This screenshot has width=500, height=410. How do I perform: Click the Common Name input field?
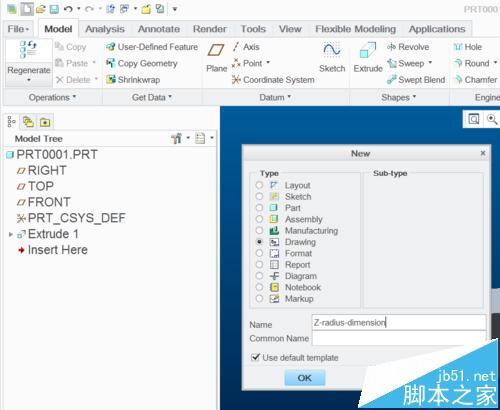[399, 338]
